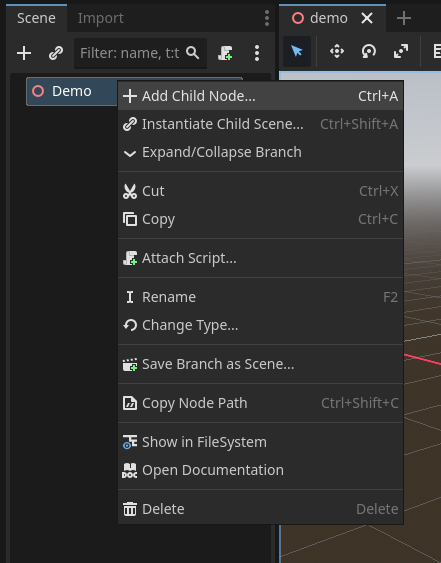Open the Scene dock options dots beside Import tab

point(267,18)
